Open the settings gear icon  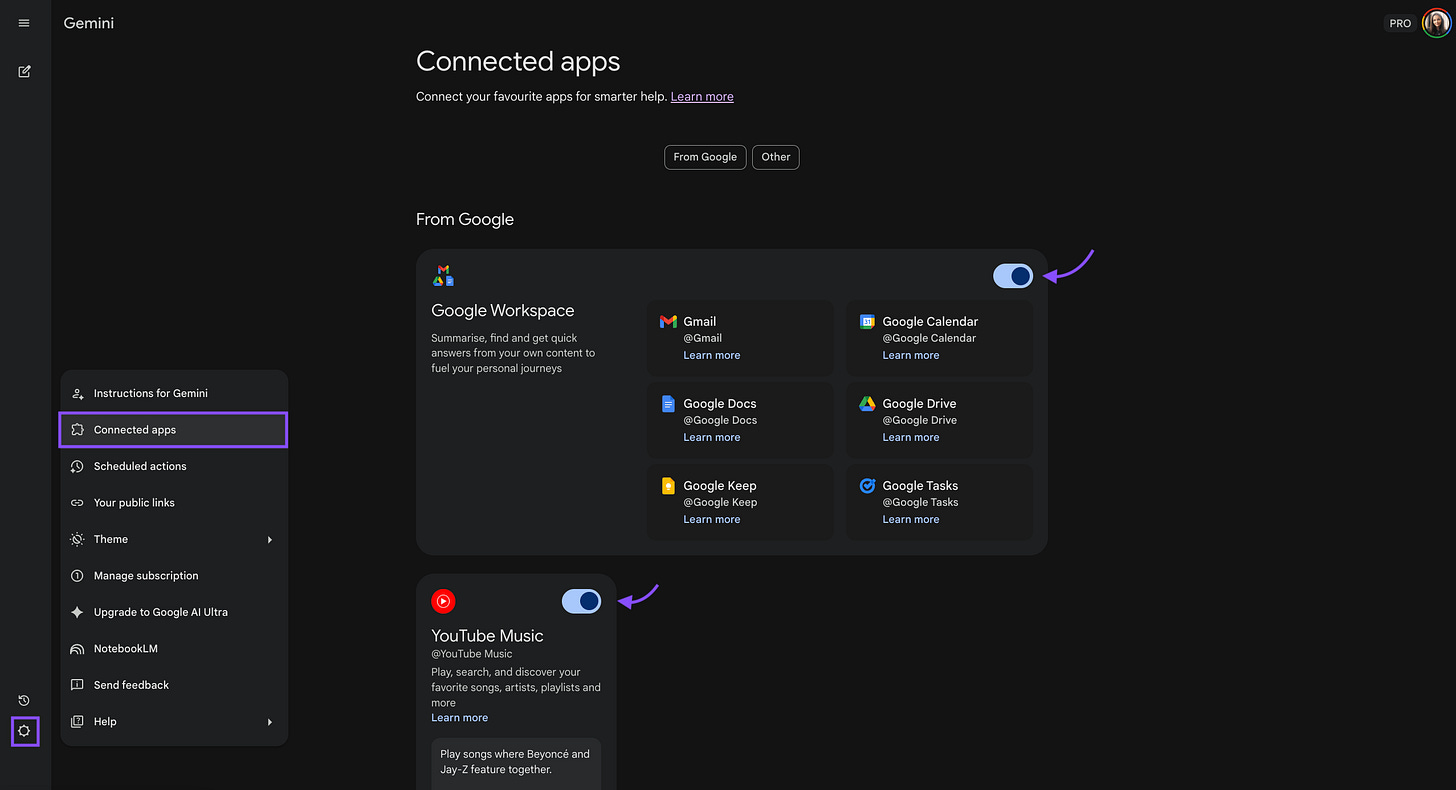[x=23, y=731]
